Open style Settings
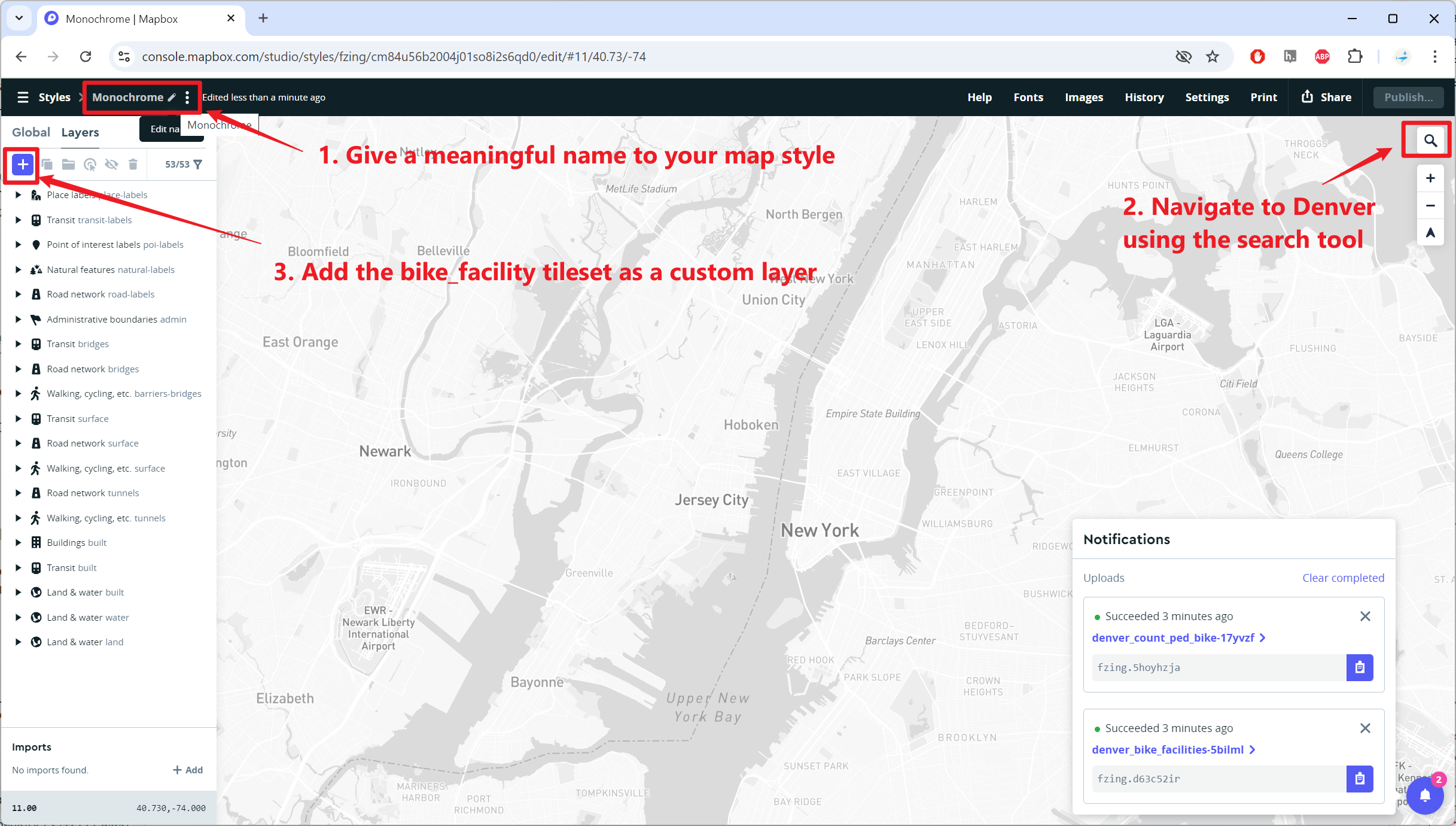The width and height of the screenshot is (1456, 826). (1207, 97)
